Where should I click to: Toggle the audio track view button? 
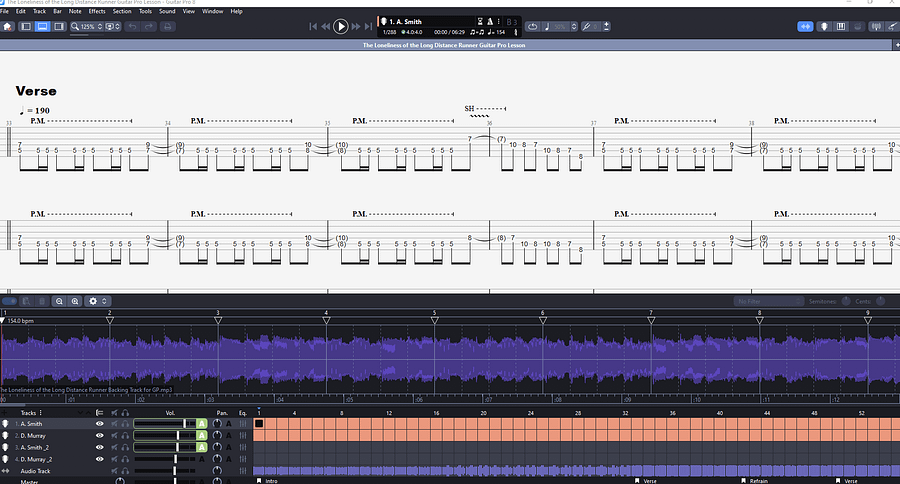(805, 26)
